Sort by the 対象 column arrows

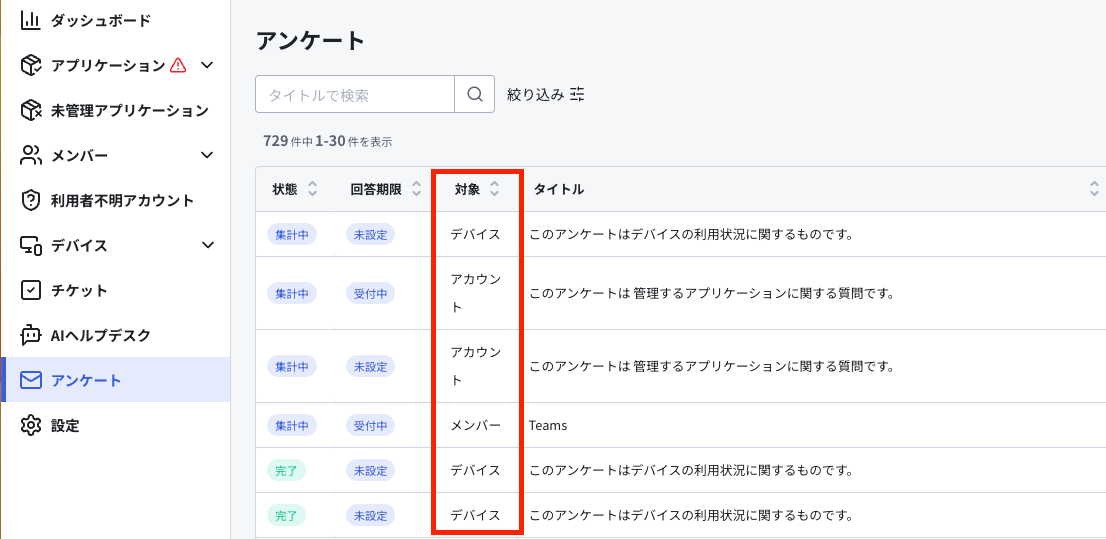tap(494, 189)
